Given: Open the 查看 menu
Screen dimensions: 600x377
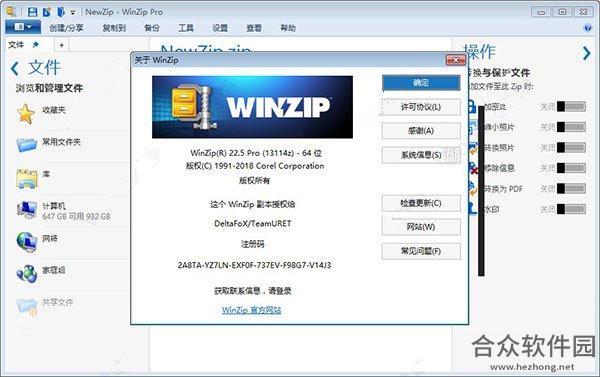Looking at the screenshot, I should pos(254,28).
